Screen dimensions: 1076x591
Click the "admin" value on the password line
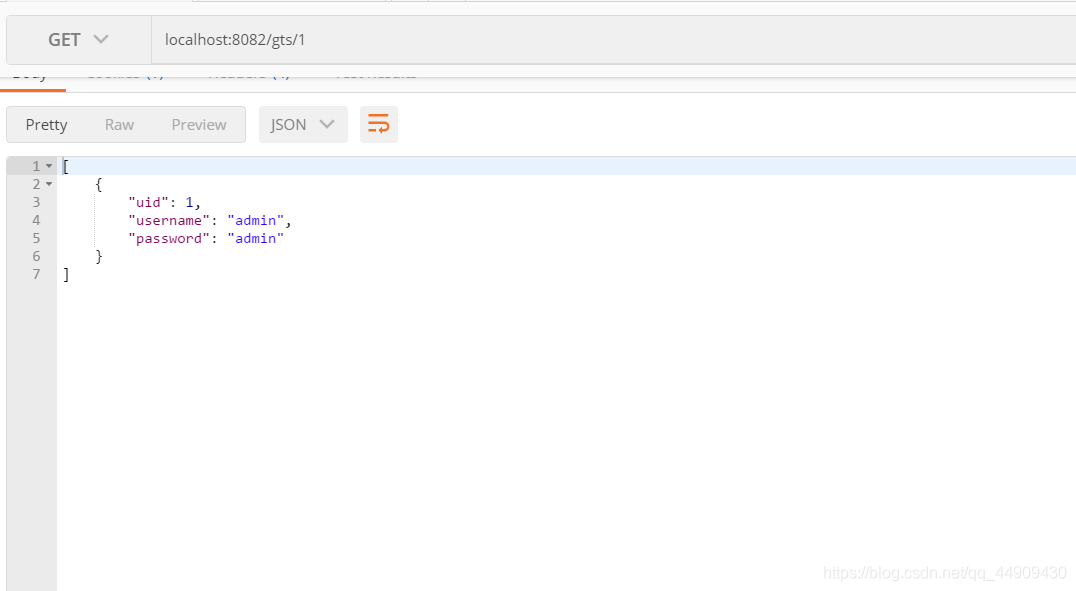[x=255, y=238]
